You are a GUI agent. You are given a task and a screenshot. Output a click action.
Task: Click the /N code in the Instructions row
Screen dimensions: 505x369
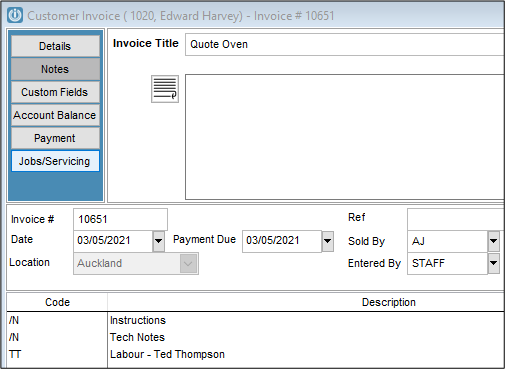14,320
